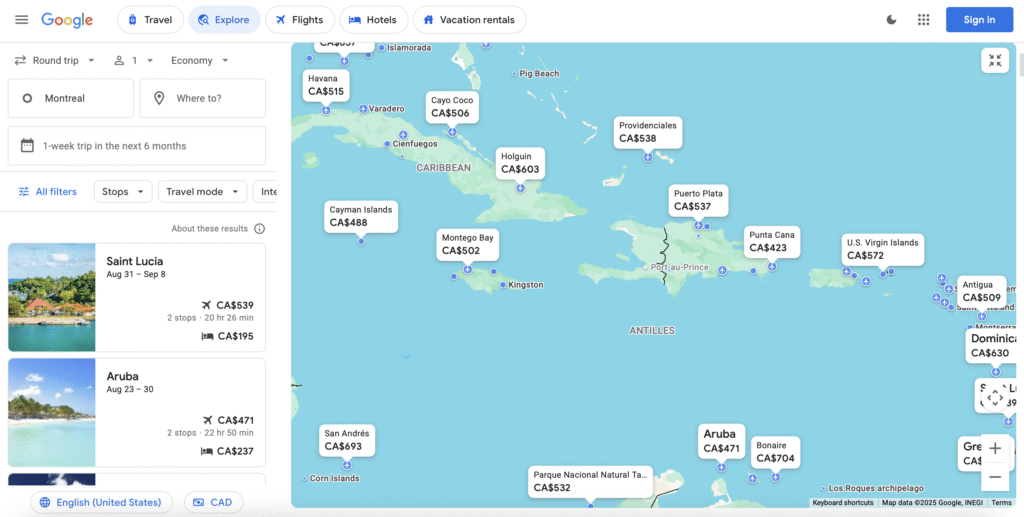Toggle dark mode moon icon

(x=892, y=20)
